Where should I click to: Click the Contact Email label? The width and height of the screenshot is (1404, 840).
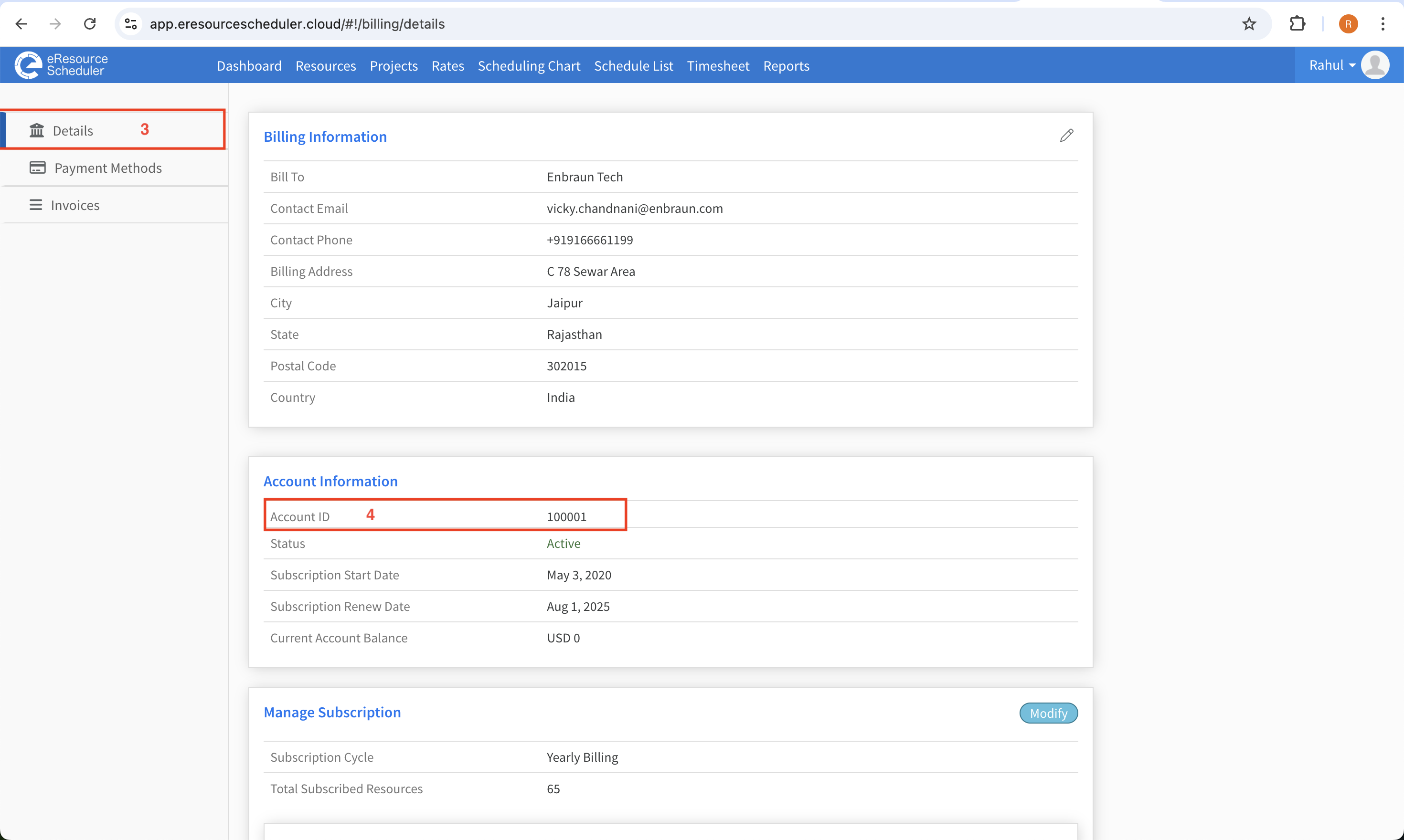click(x=308, y=208)
